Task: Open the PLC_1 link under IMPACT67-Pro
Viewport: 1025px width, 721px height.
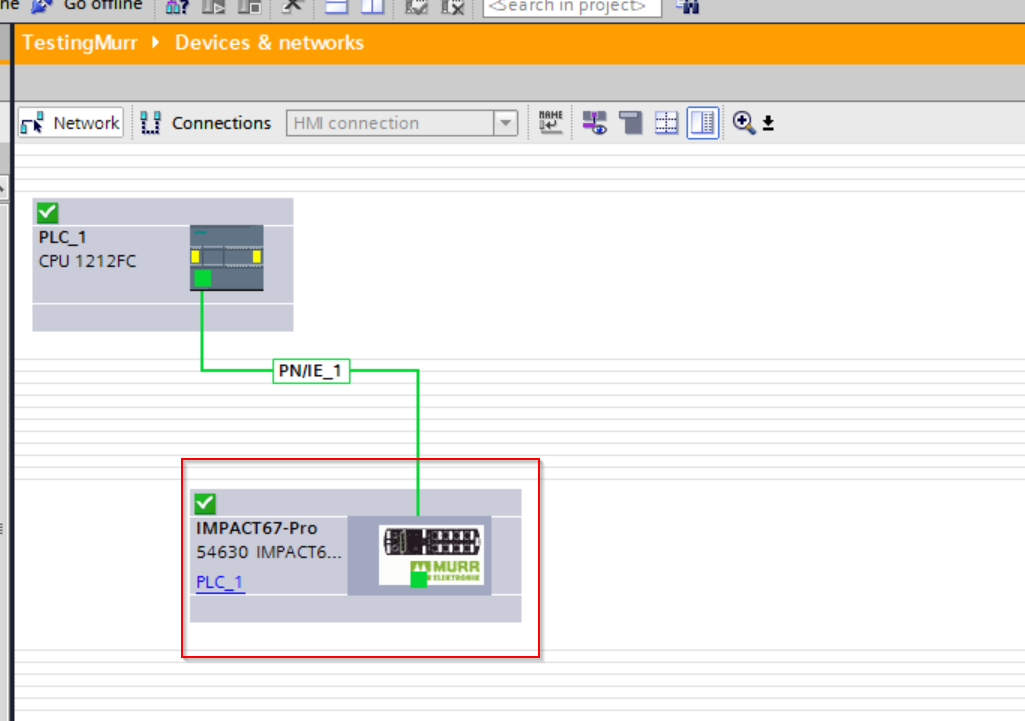Action: (220, 581)
